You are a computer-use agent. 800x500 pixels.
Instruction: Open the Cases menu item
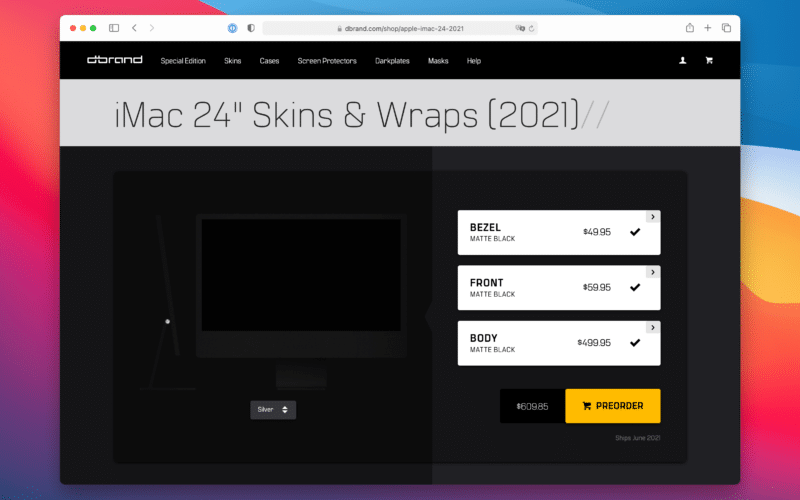click(x=269, y=61)
